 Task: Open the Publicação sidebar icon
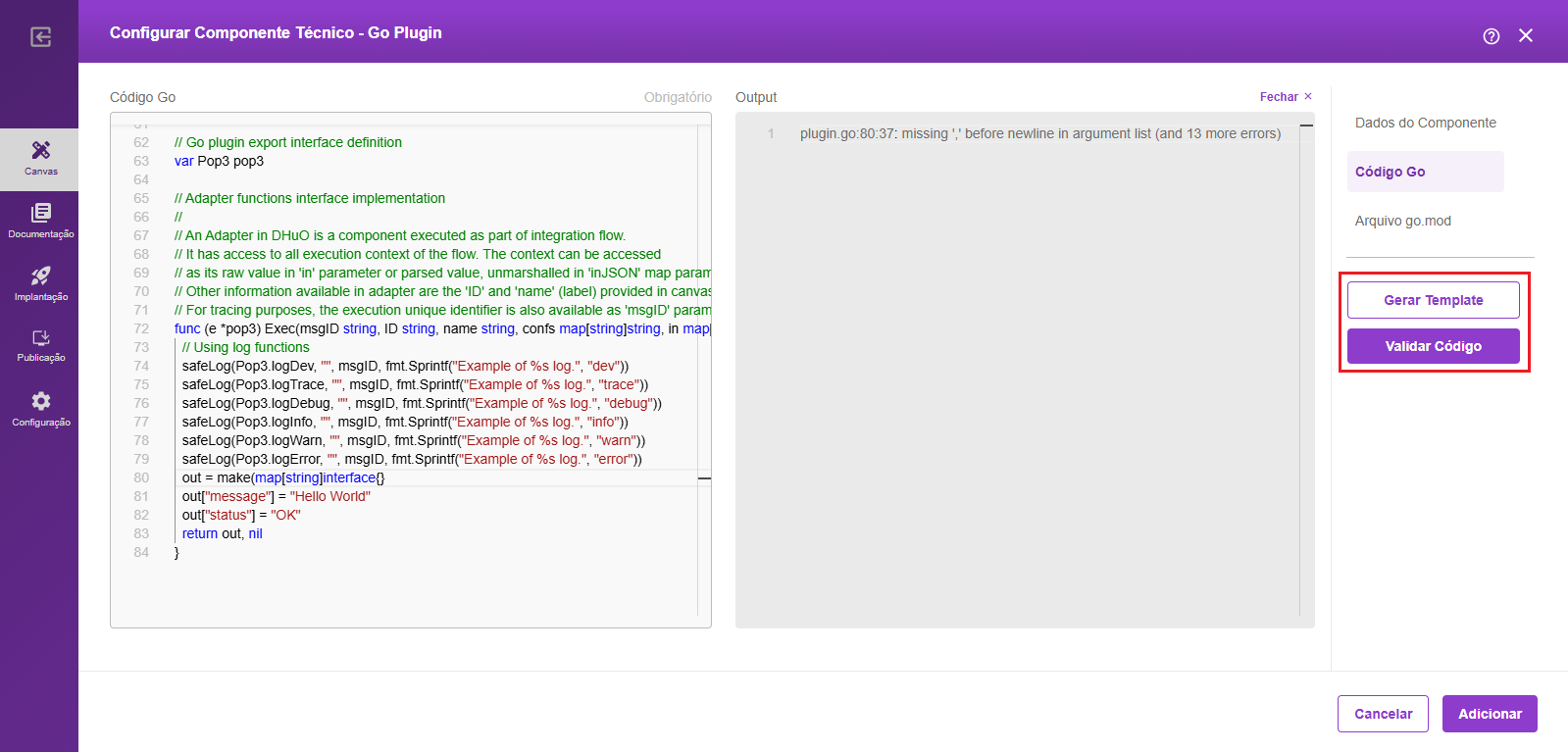coord(40,345)
